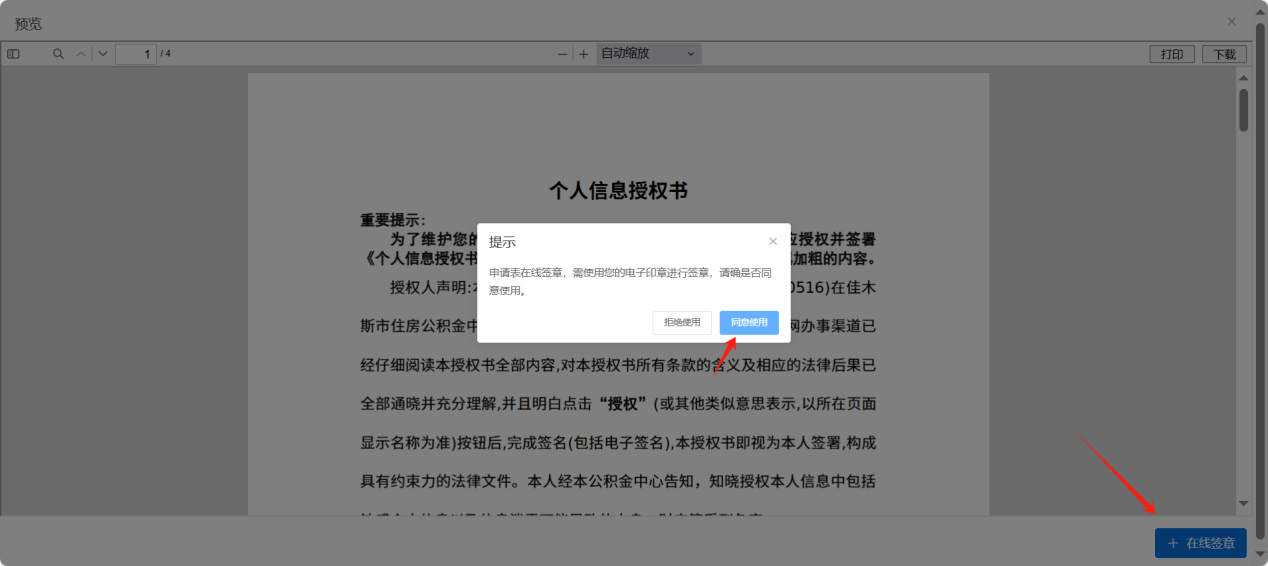The width and height of the screenshot is (1268, 566).
Task: Click 同意使用 to agree to the seal
Action: point(749,322)
